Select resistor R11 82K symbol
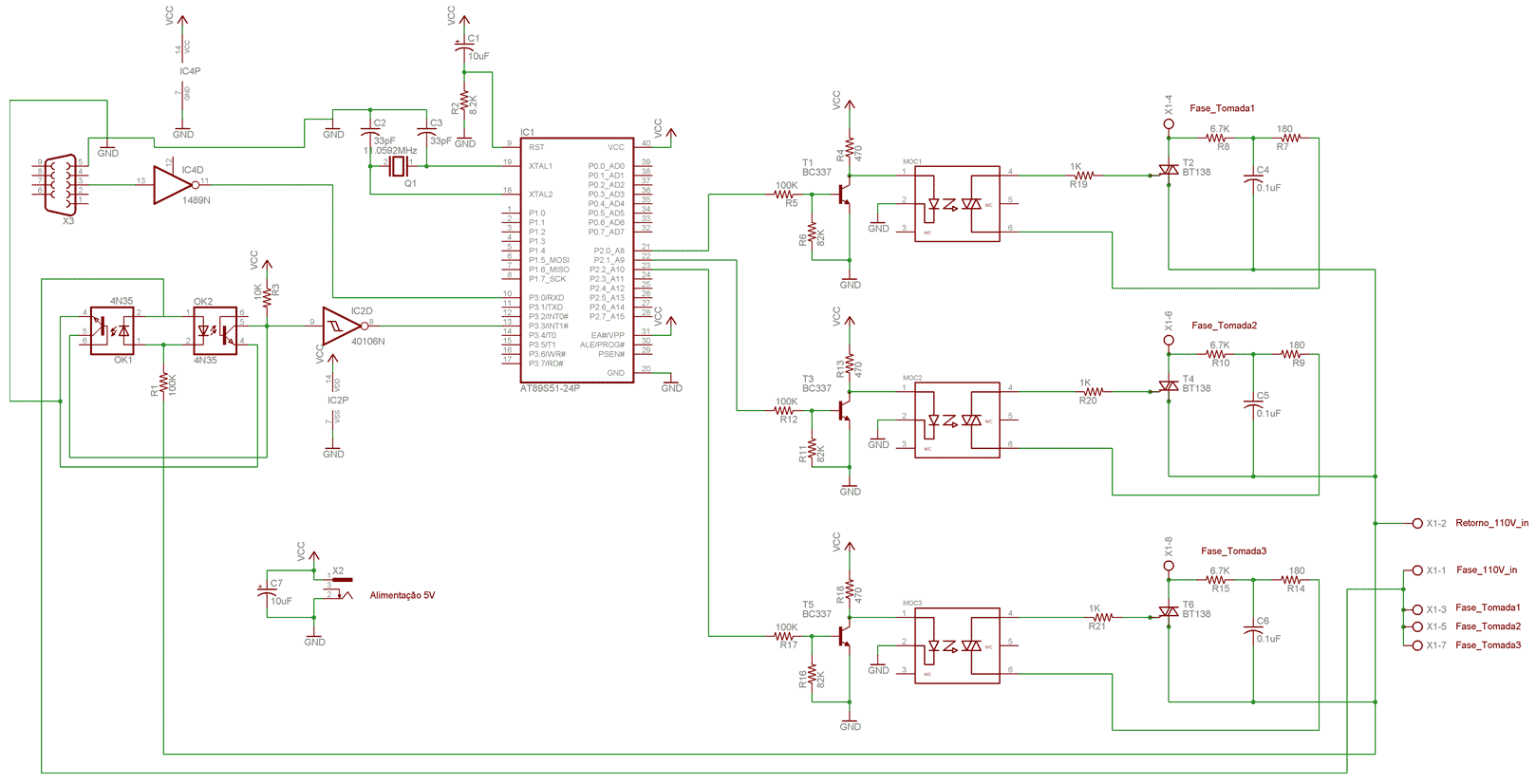Image resolution: width=1536 pixels, height=784 pixels. click(813, 451)
